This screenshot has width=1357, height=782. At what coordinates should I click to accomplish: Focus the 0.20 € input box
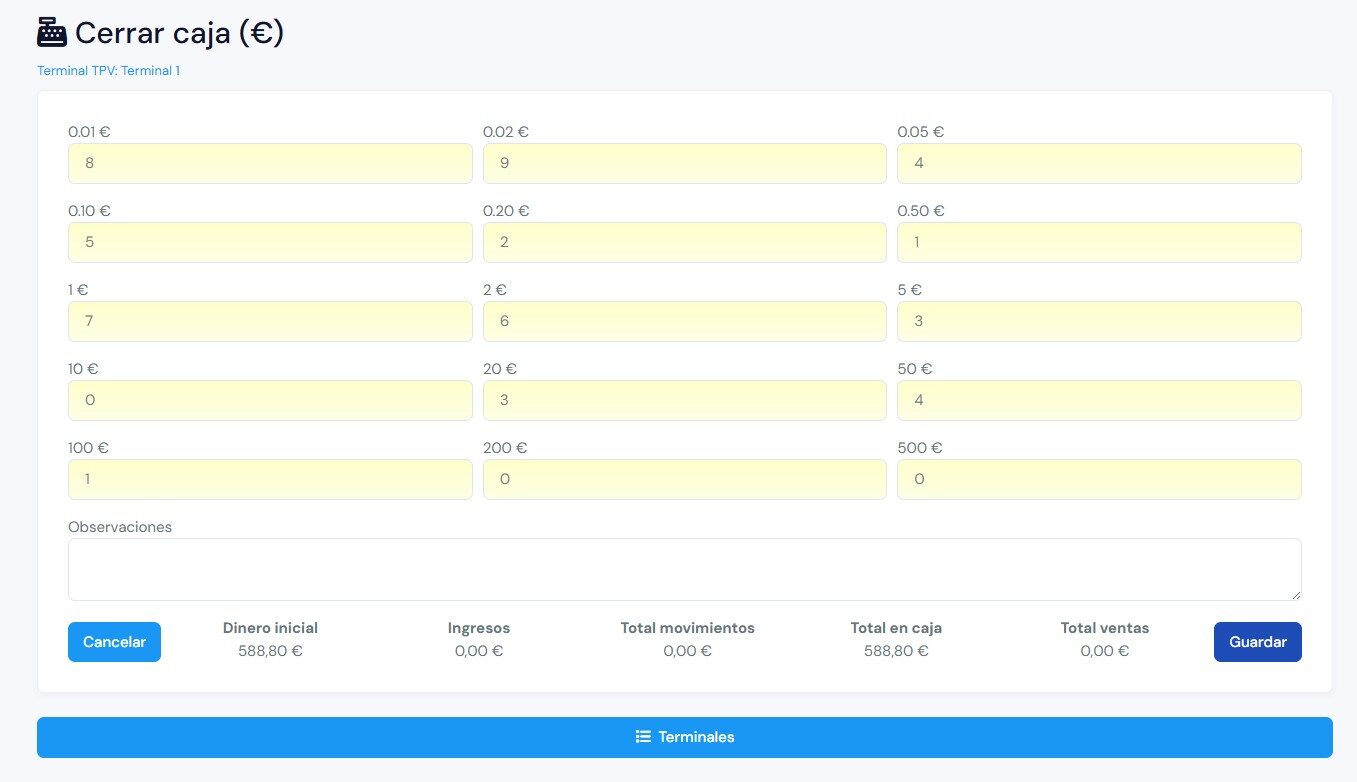[684, 242]
